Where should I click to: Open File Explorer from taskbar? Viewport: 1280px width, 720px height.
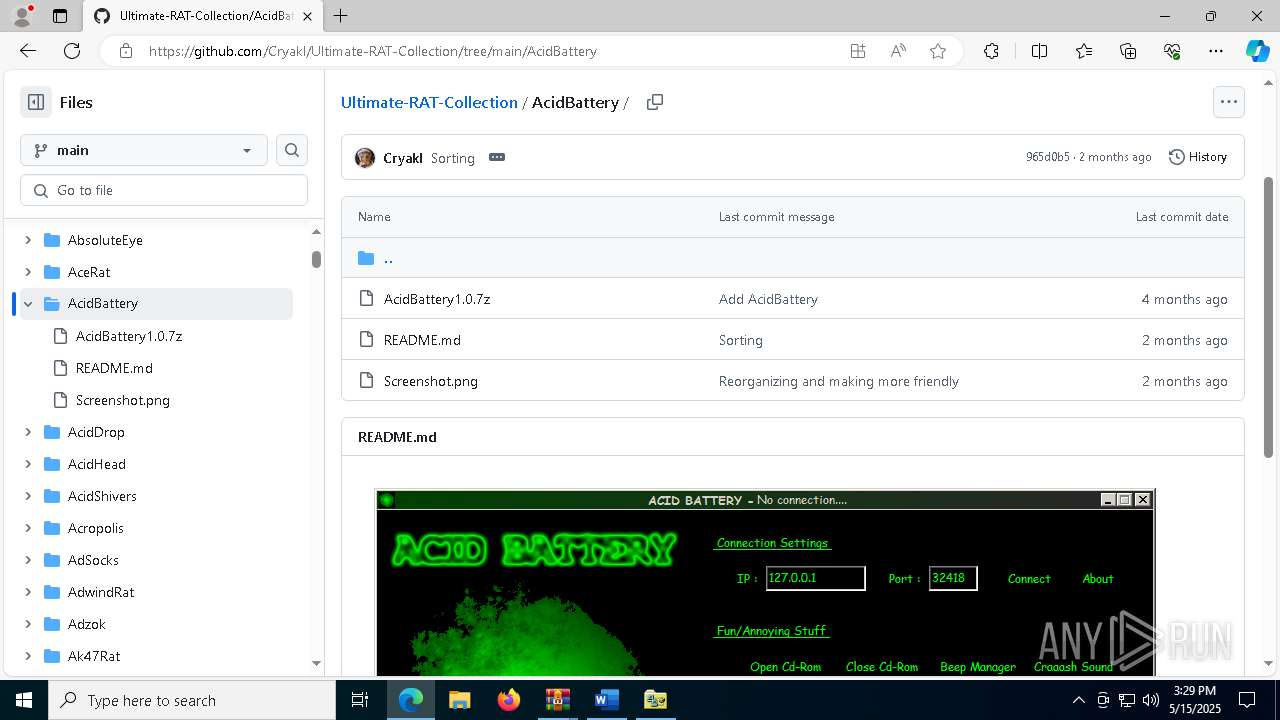(459, 700)
